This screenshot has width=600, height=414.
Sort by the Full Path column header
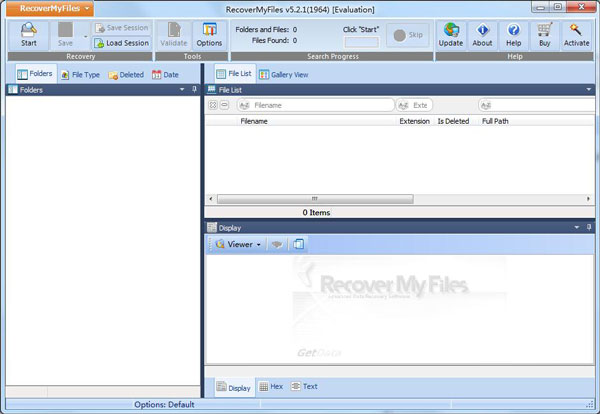pos(495,121)
